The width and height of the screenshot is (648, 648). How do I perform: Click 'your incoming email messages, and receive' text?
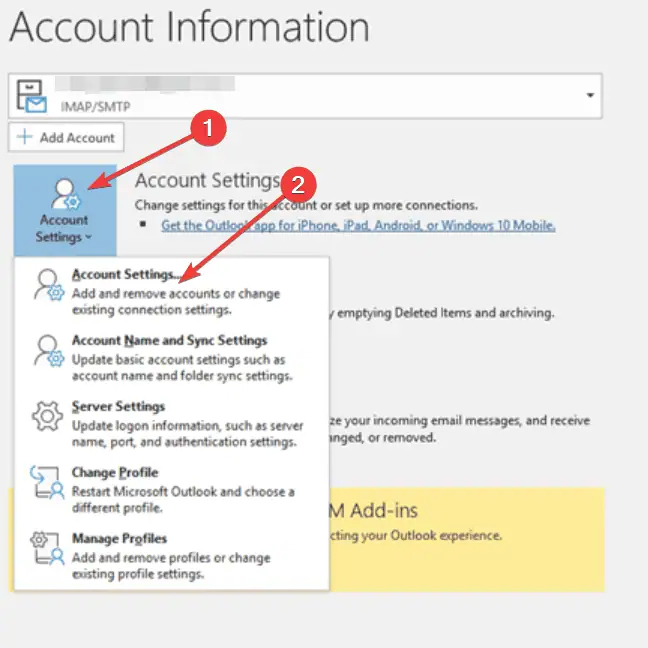coord(467,421)
